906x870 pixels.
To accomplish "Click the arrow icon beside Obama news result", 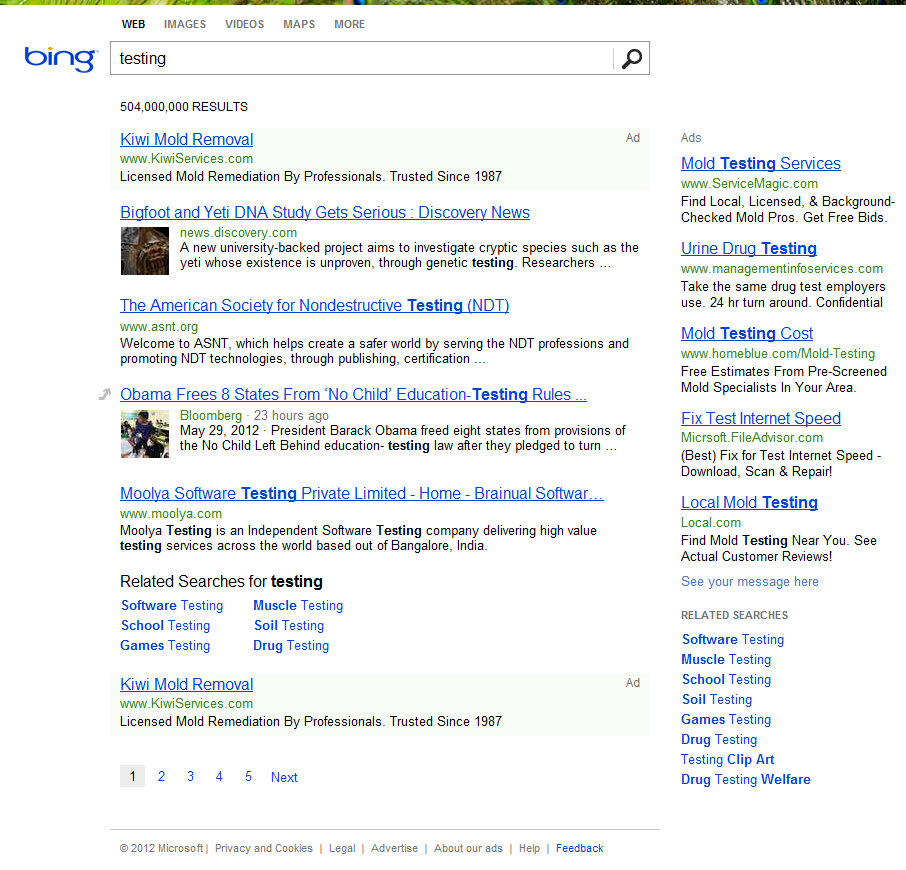I will tap(105, 395).
